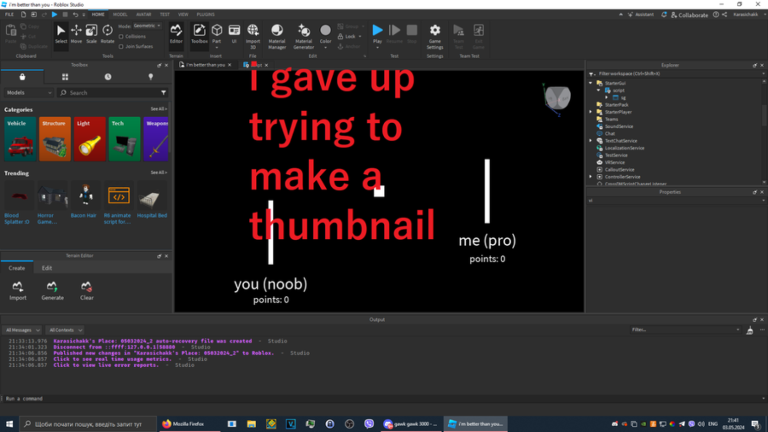
Task: Open the All Contexts dropdown in Output
Action: [x=65, y=330]
